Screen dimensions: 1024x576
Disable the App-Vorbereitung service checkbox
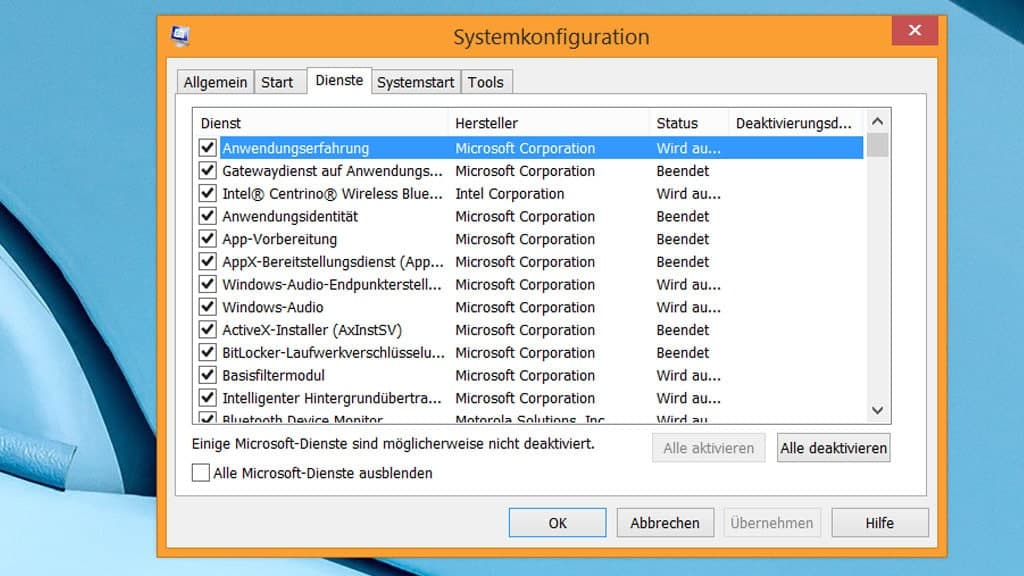208,238
